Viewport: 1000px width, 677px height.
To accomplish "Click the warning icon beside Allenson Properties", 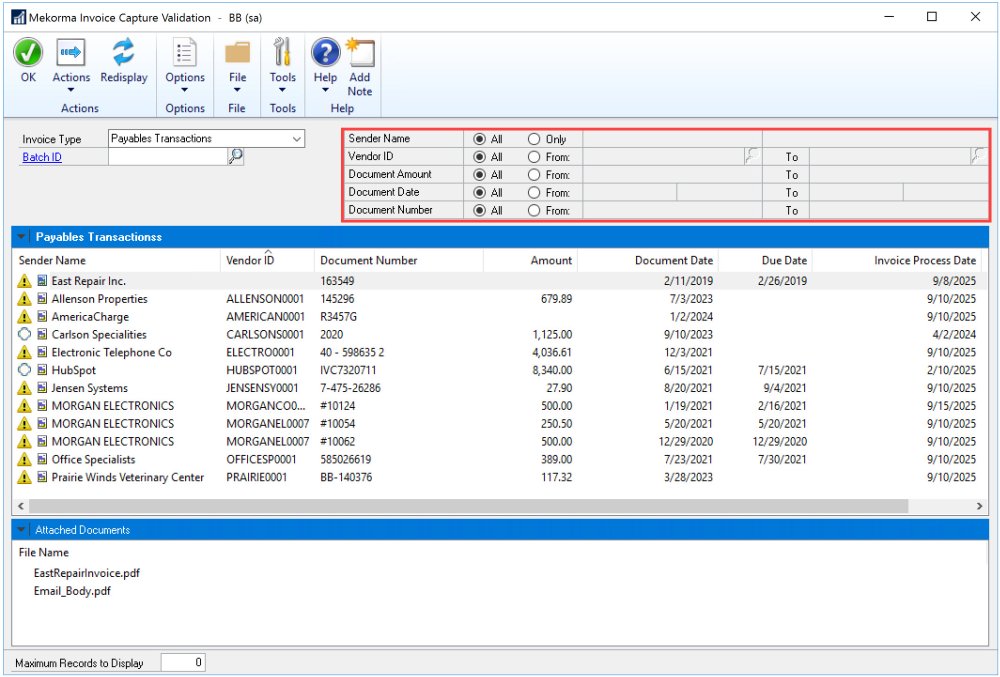I will [x=24, y=299].
